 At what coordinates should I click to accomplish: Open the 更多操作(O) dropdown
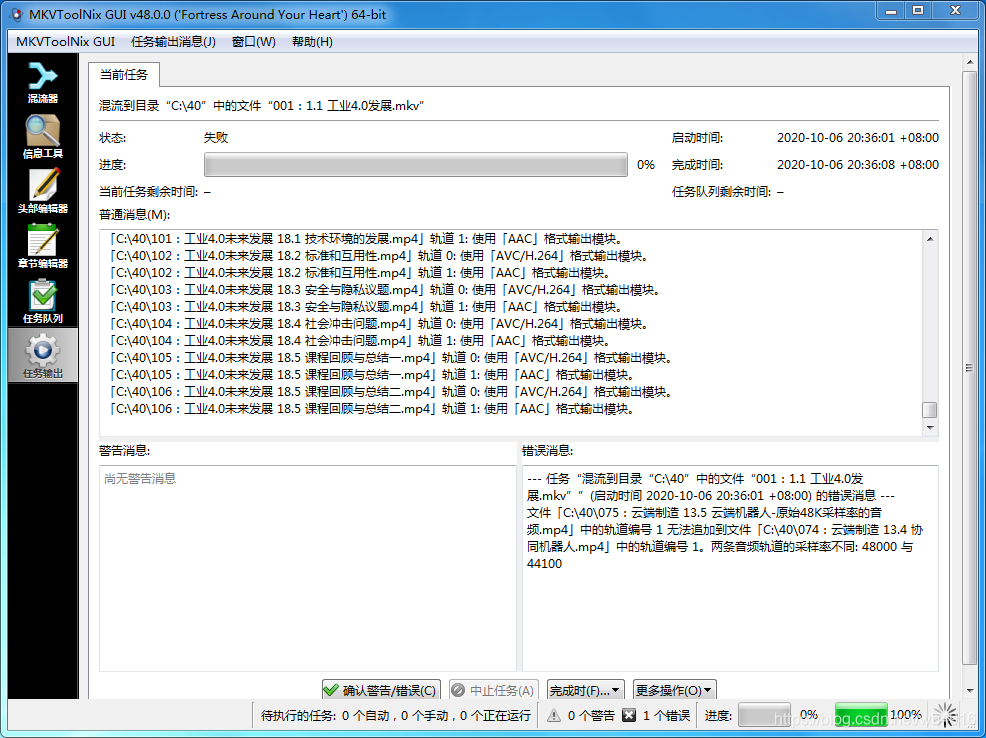674,690
